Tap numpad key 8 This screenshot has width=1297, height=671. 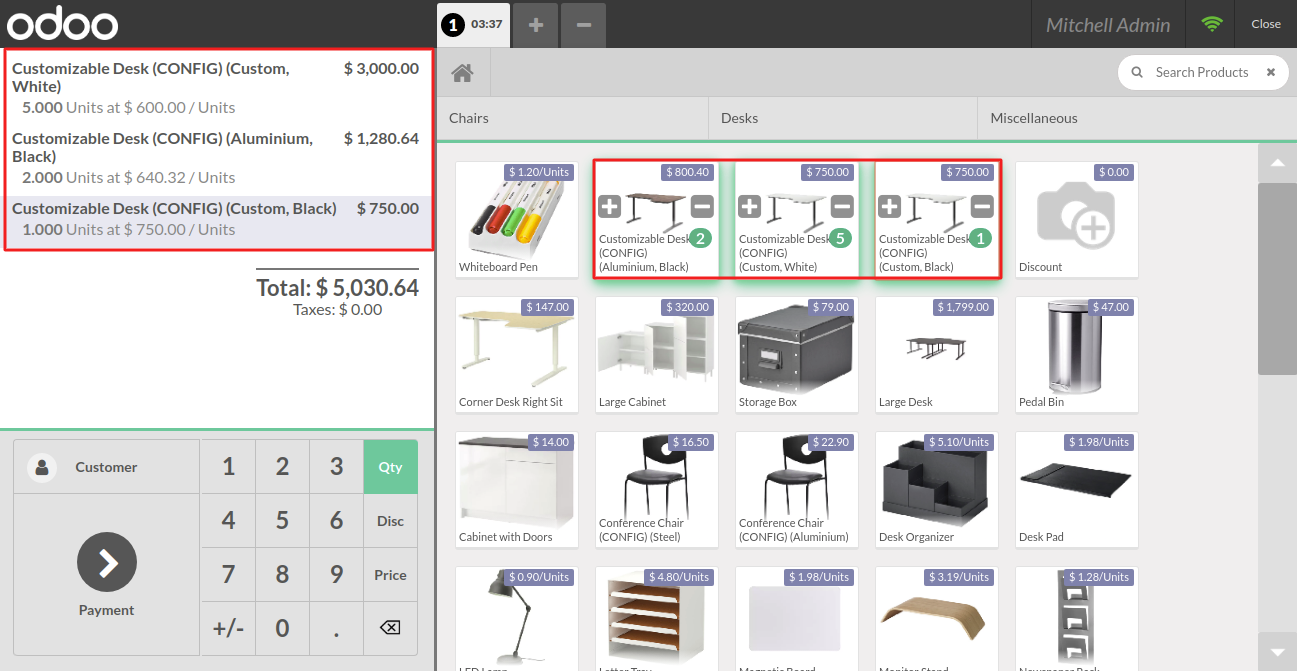[x=283, y=575]
